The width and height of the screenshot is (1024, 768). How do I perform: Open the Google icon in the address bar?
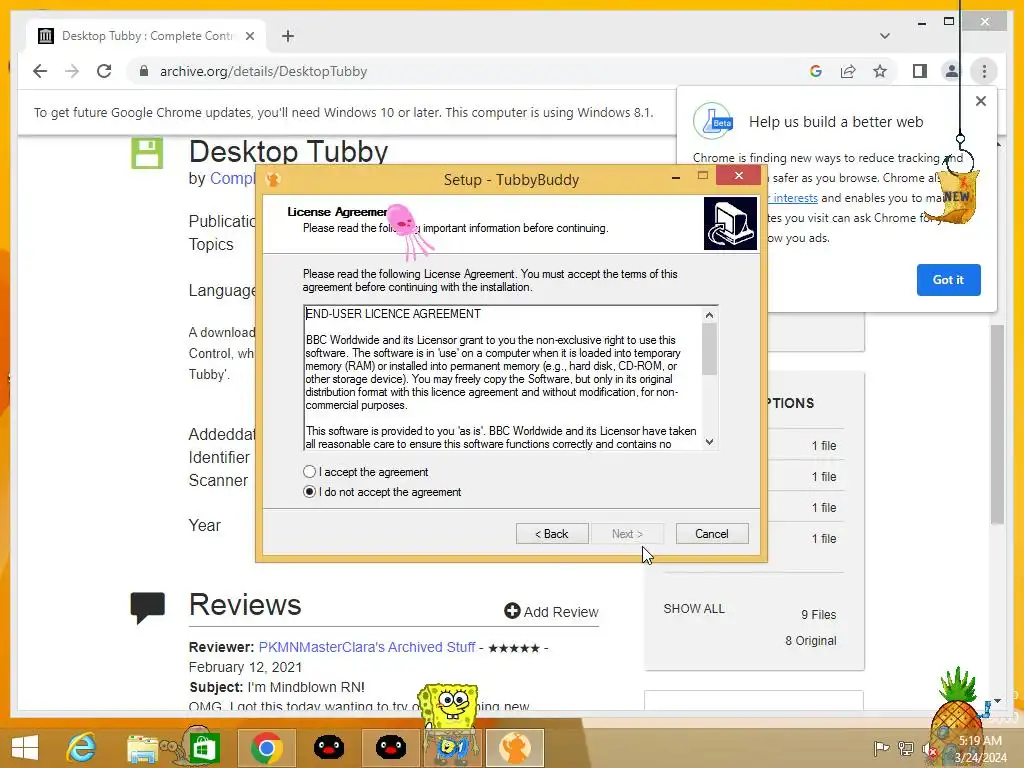[x=816, y=71]
